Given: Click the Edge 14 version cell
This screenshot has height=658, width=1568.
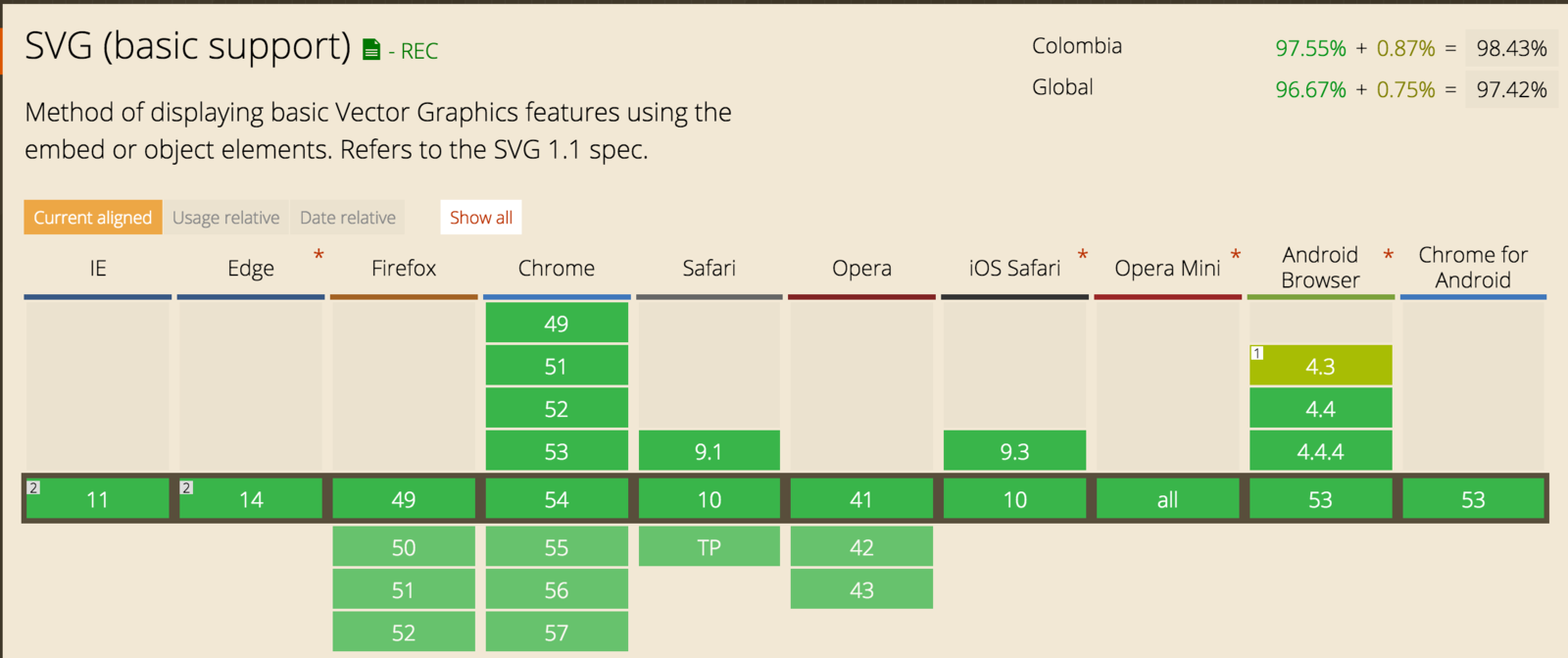Looking at the screenshot, I should tap(251, 499).
